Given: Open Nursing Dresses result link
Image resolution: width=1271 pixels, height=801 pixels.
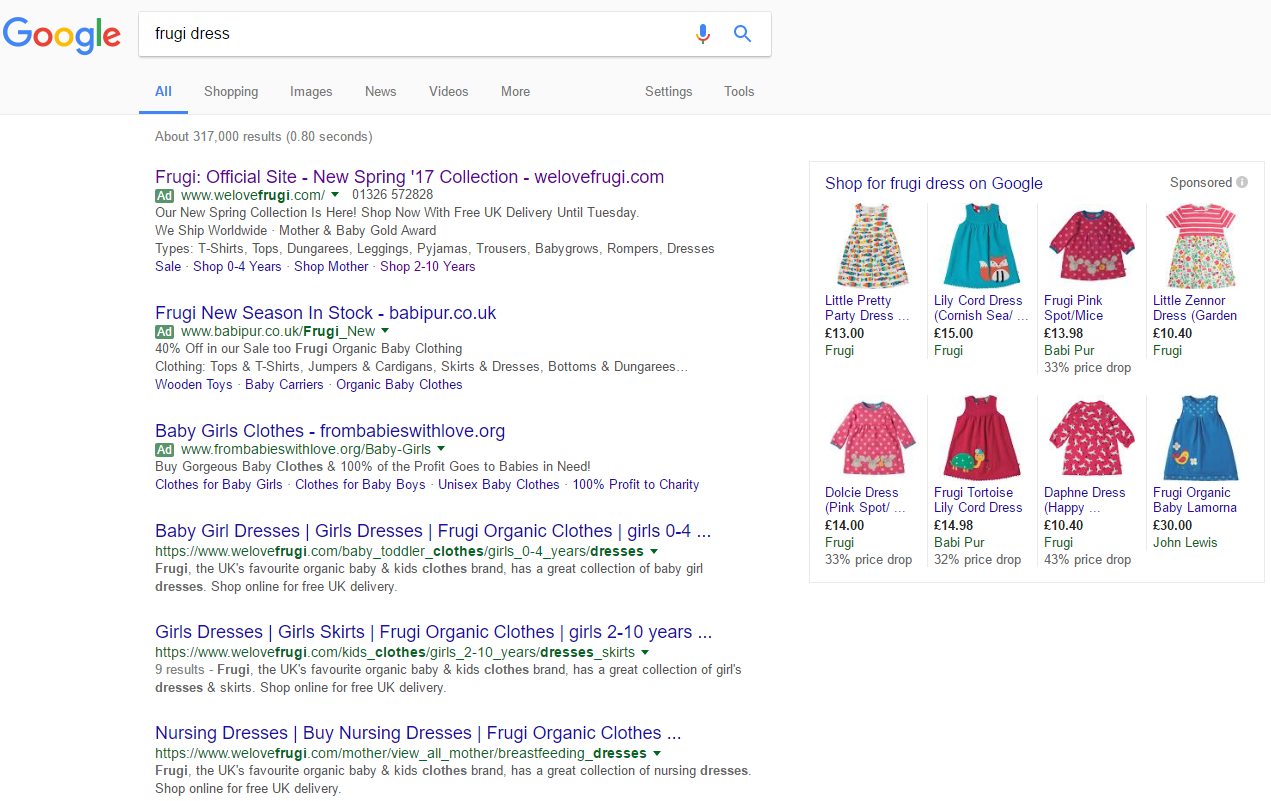Looking at the screenshot, I should [418, 733].
